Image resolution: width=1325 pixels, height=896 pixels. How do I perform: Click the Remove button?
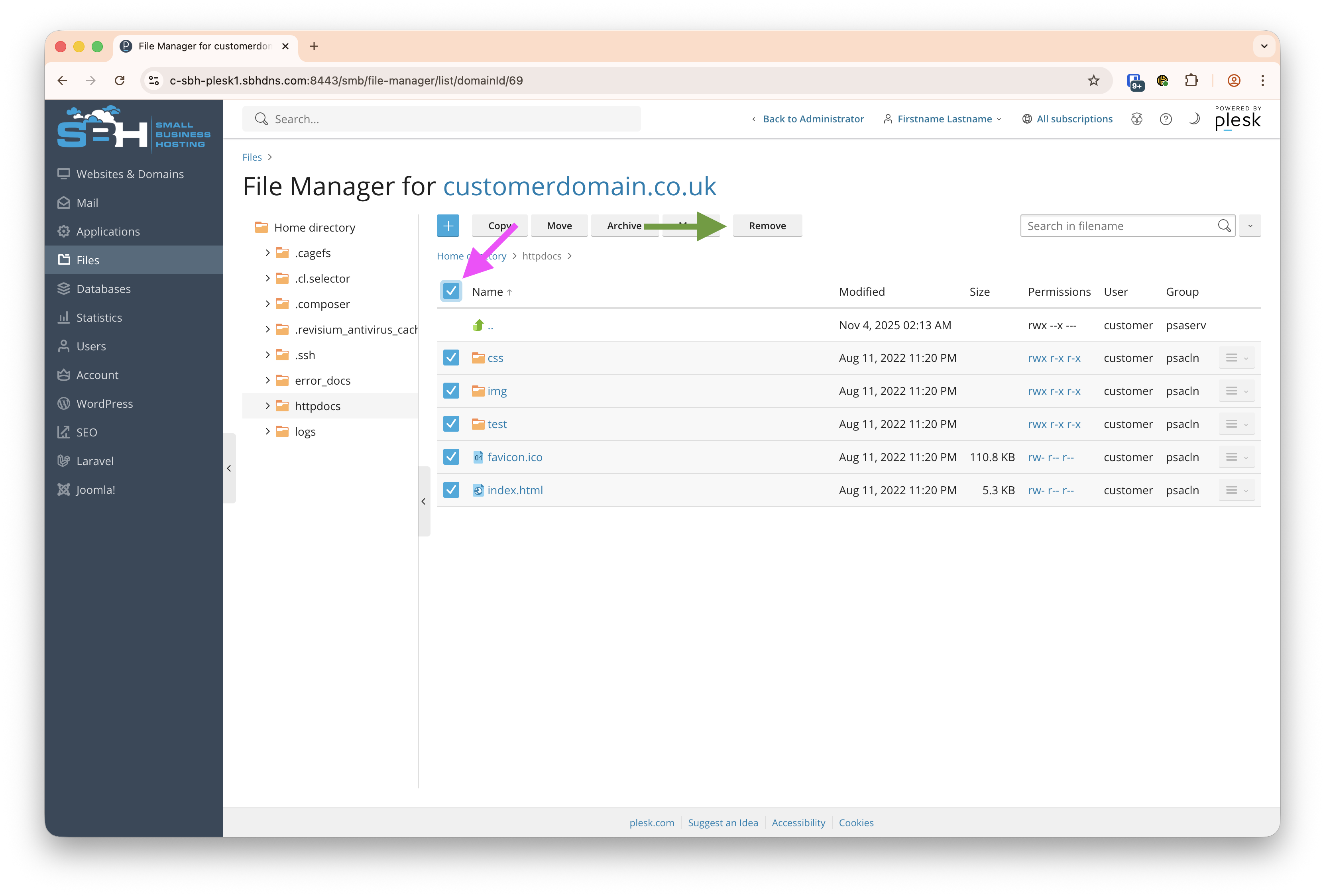coord(767,226)
